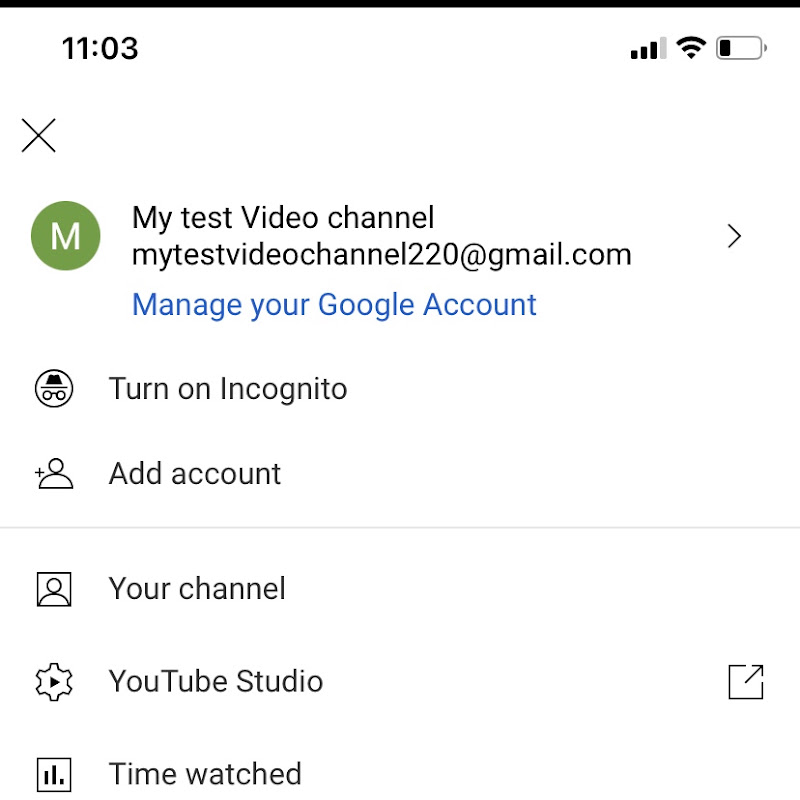Choose Add account menu entry
Viewport: 800px width, 800px height.
194,473
